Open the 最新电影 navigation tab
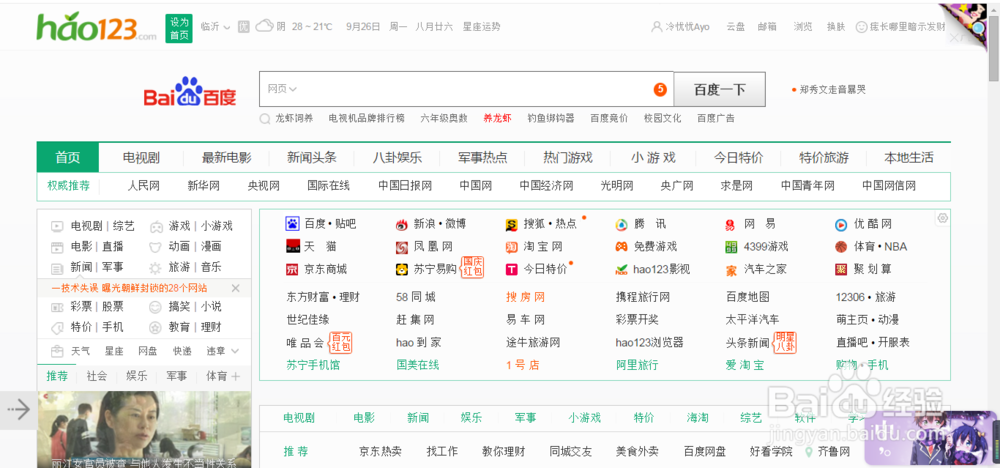Screen dimensions: 1000x468 226,157
